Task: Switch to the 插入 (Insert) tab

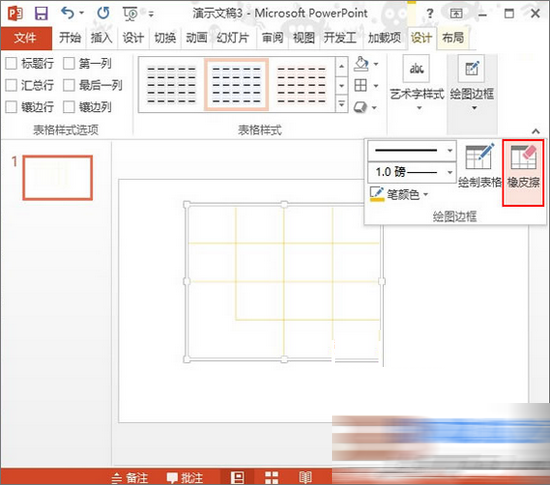Action: click(101, 38)
